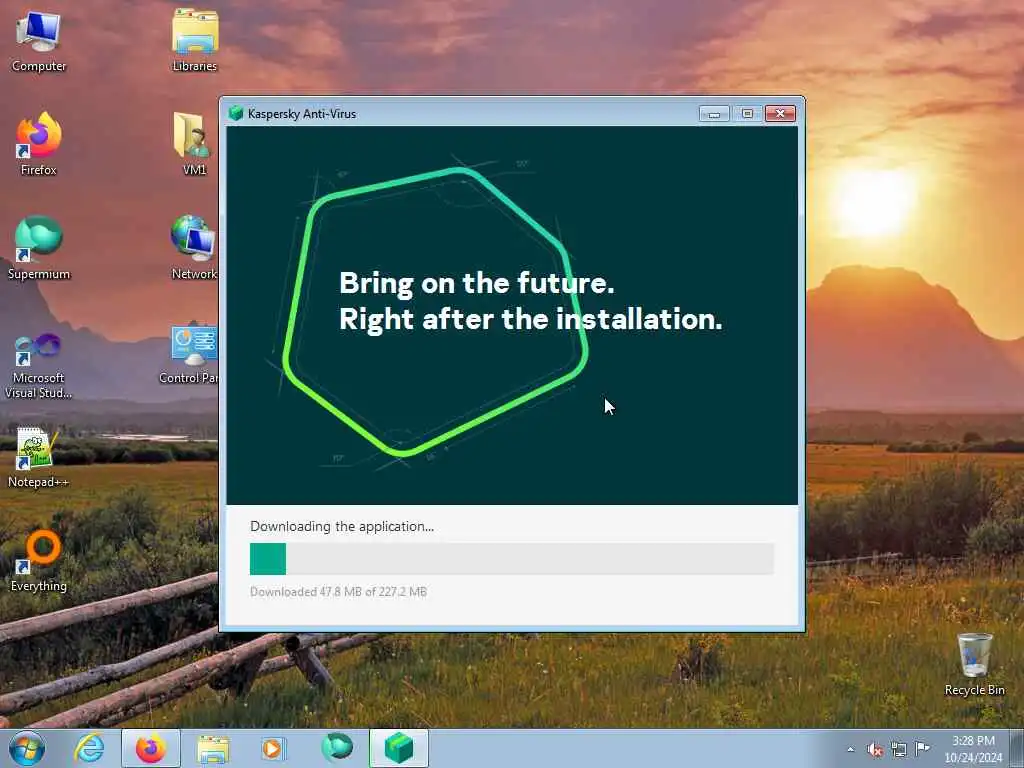Close the Kaspersky Anti-Virus installer
The width and height of the screenshot is (1024, 768).
[x=780, y=114]
